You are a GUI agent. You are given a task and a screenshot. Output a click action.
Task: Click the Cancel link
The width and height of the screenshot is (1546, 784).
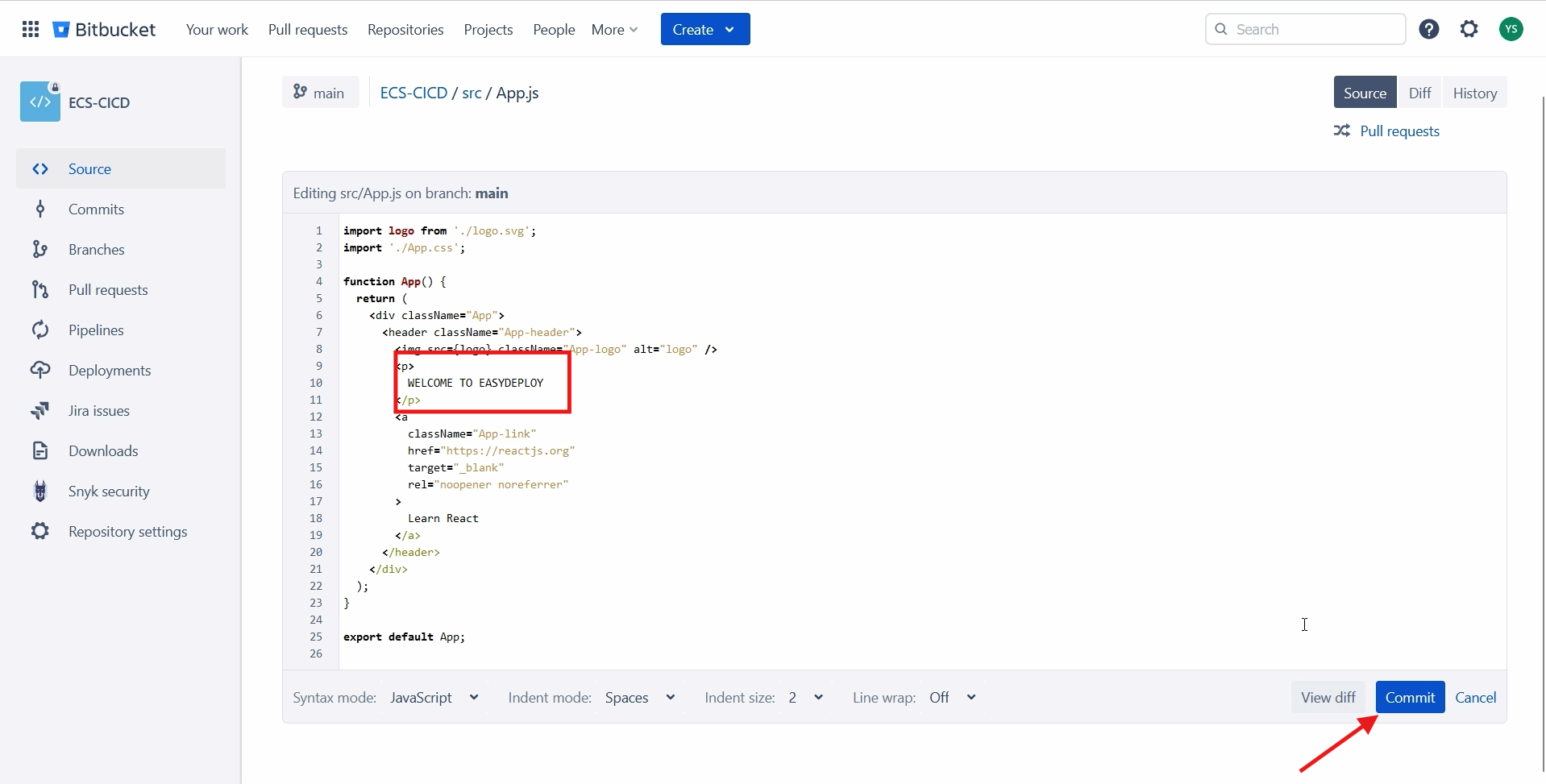click(1475, 697)
